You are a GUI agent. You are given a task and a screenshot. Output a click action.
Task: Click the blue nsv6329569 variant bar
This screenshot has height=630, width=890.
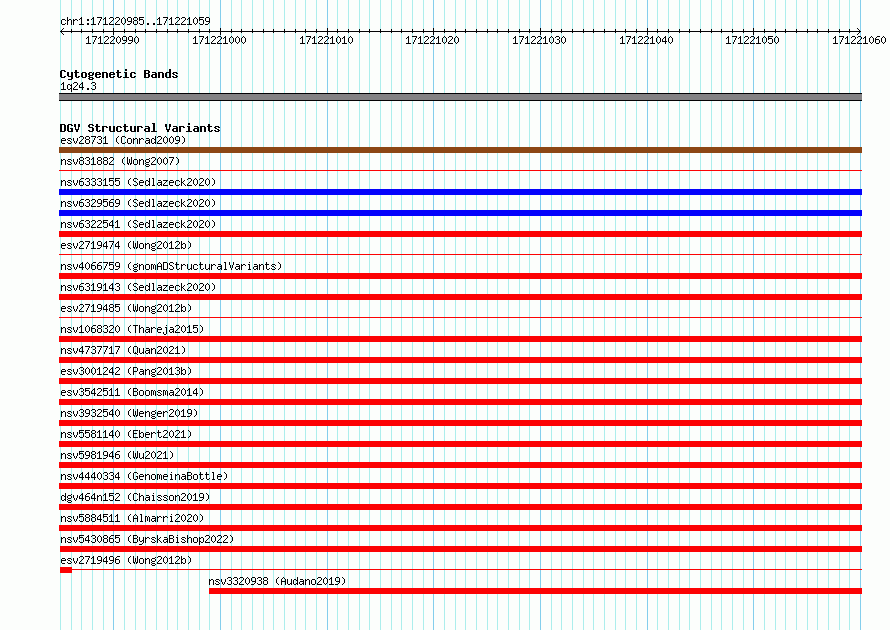(460, 213)
